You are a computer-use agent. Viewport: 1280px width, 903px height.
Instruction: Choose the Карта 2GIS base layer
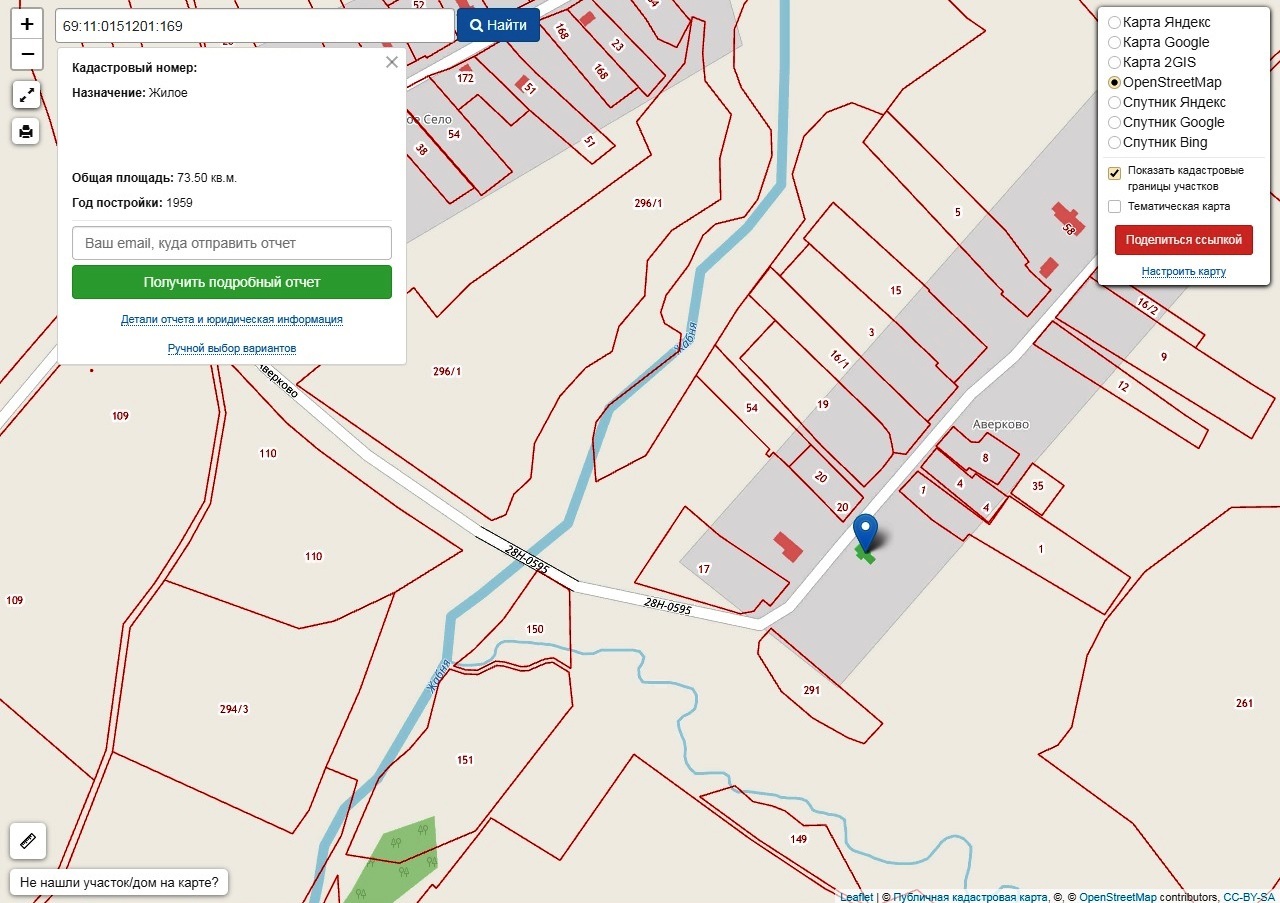click(x=1114, y=62)
